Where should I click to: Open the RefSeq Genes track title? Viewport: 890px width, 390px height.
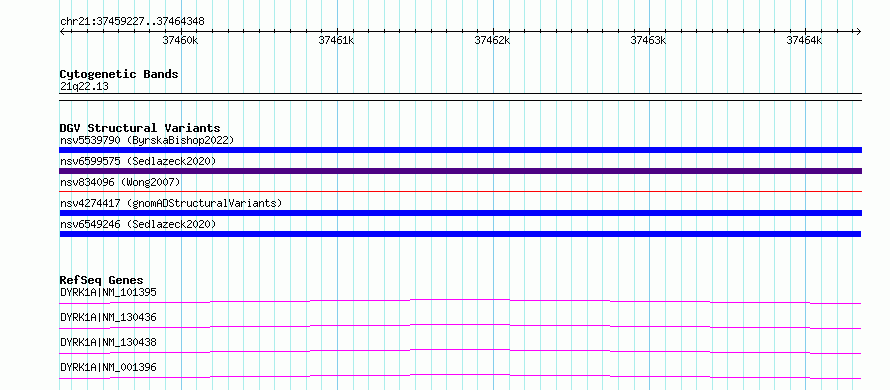[101, 280]
